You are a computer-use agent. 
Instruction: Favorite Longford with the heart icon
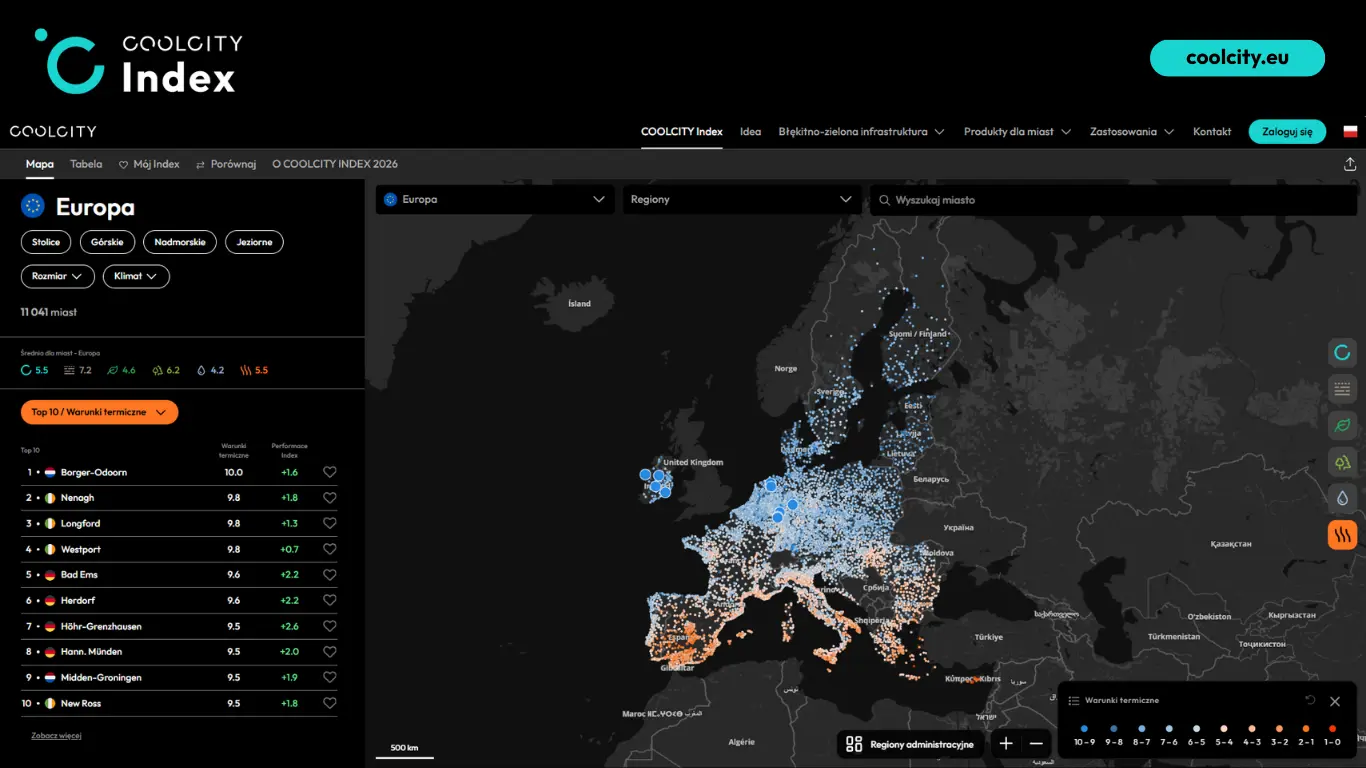pyautogui.click(x=329, y=523)
